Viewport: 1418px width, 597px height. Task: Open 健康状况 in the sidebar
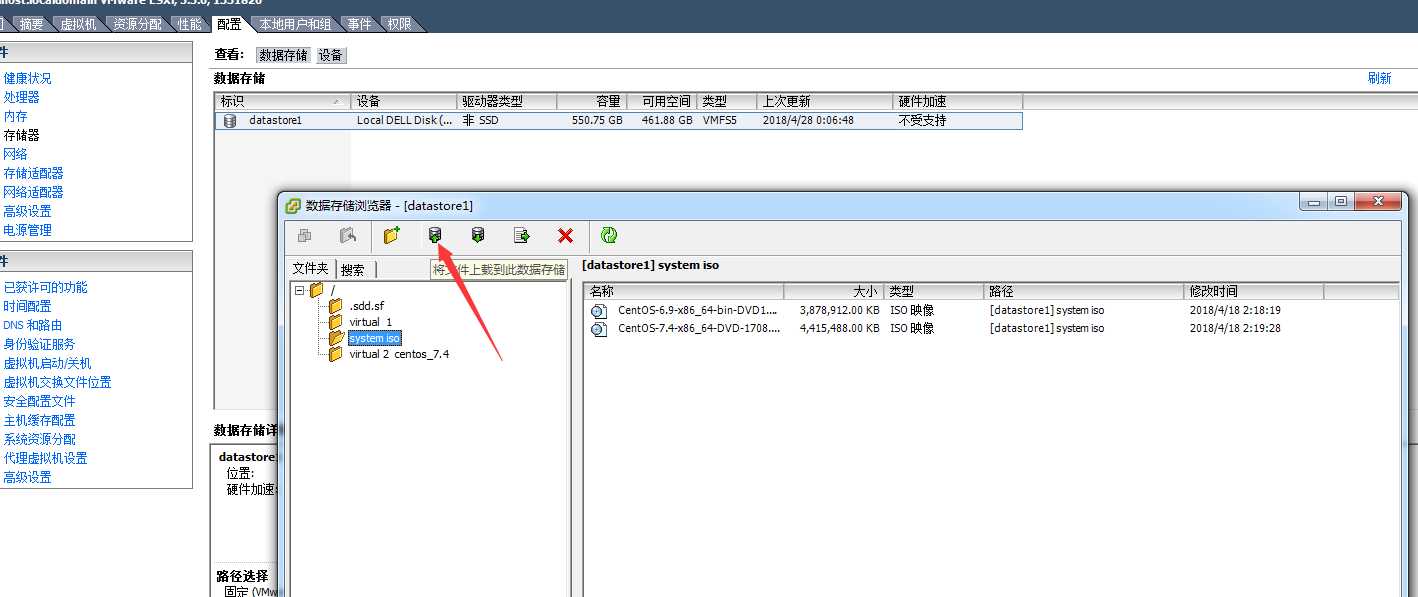click(x=27, y=78)
